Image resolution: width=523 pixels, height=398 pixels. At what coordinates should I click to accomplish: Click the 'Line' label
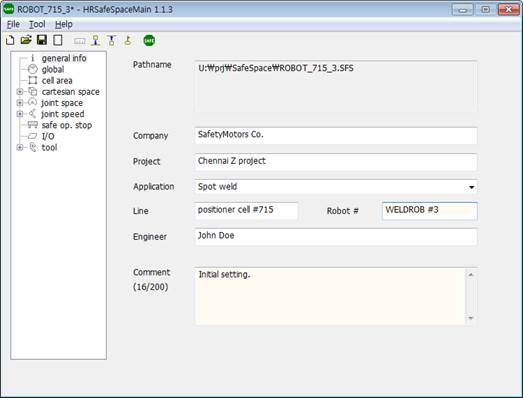pos(140,211)
